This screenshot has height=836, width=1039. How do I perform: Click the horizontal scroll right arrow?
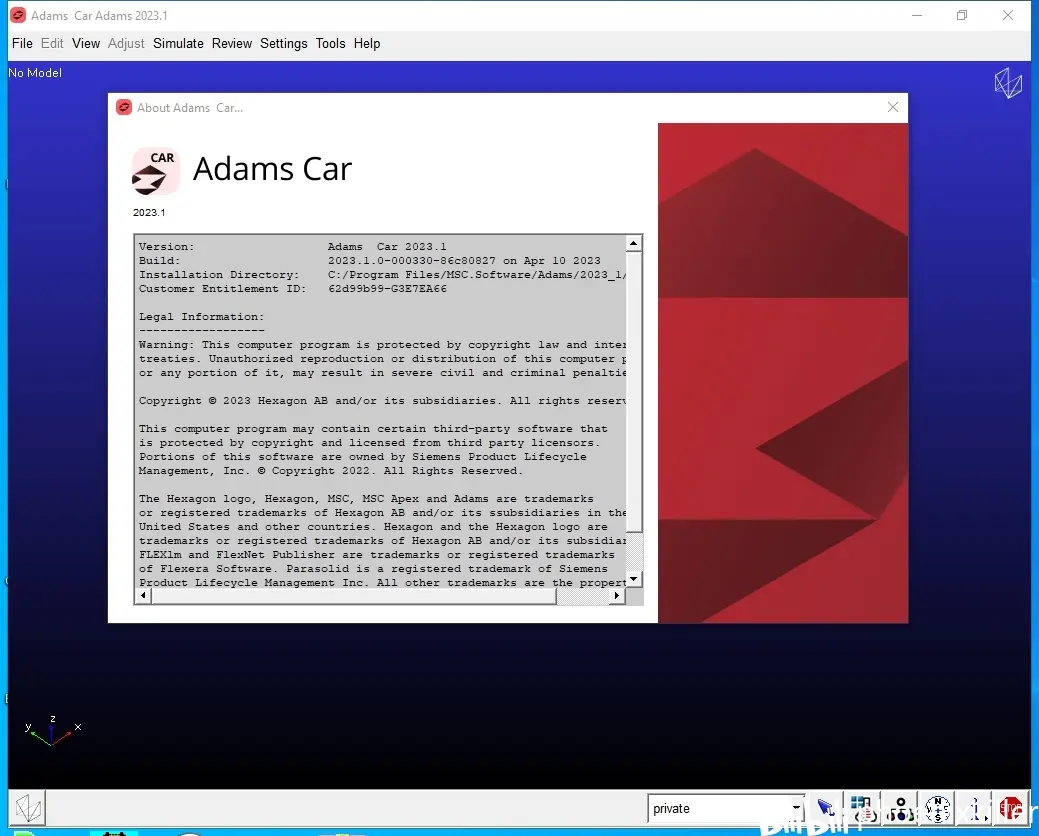[x=617, y=596]
